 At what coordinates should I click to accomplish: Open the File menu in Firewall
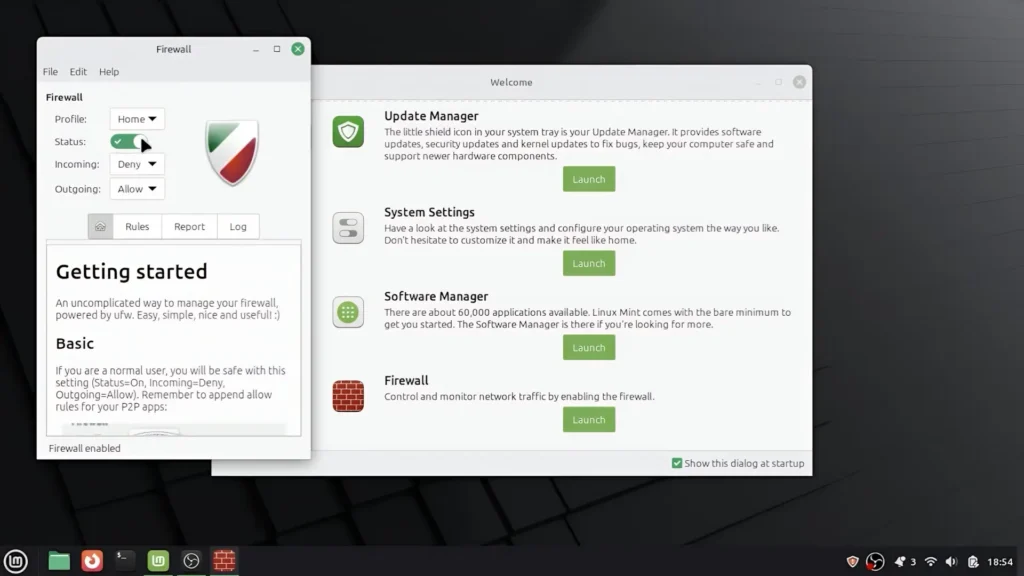[50, 72]
